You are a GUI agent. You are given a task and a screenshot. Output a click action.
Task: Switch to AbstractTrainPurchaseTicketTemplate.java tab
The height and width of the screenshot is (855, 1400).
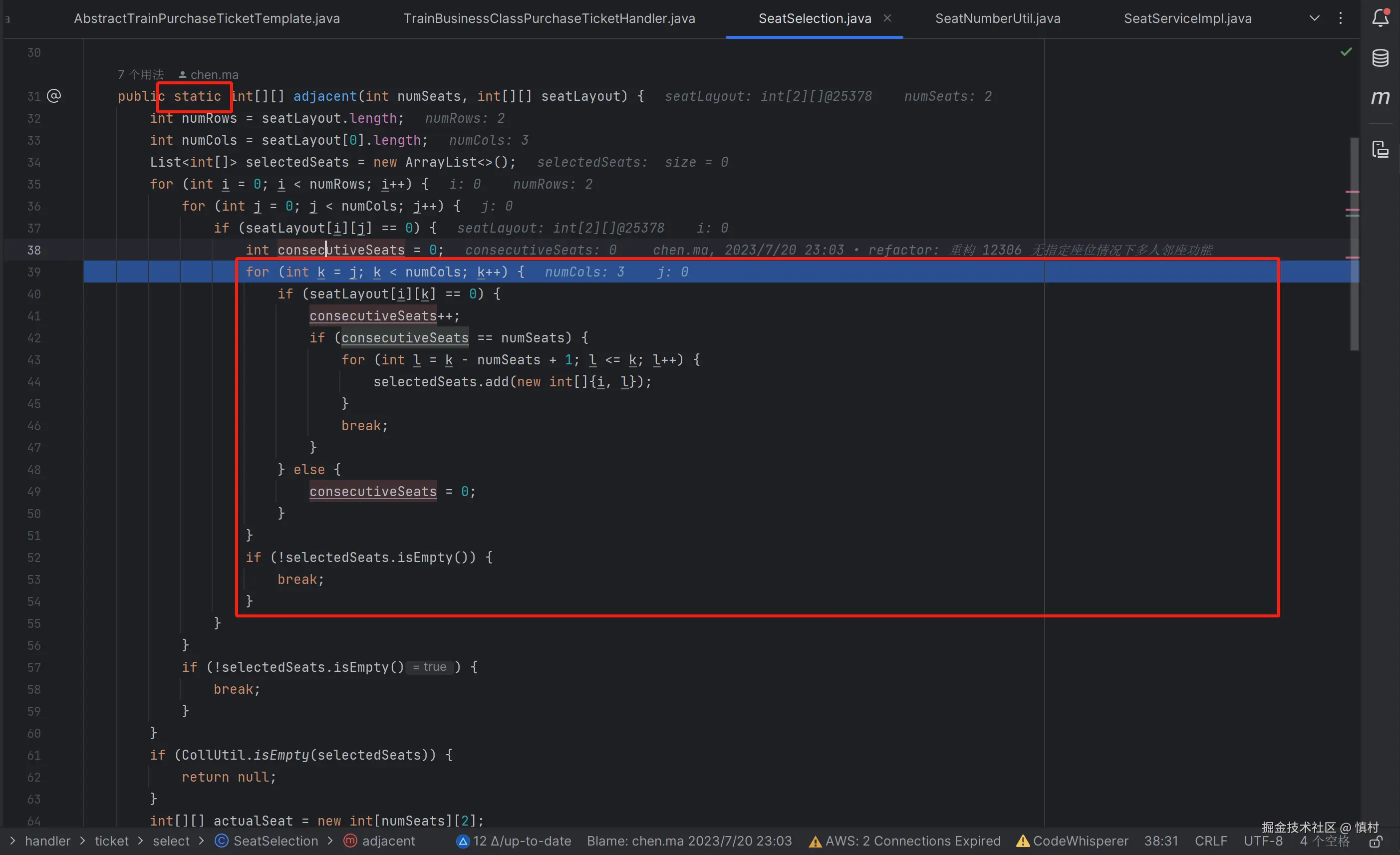pyautogui.click(x=207, y=18)
